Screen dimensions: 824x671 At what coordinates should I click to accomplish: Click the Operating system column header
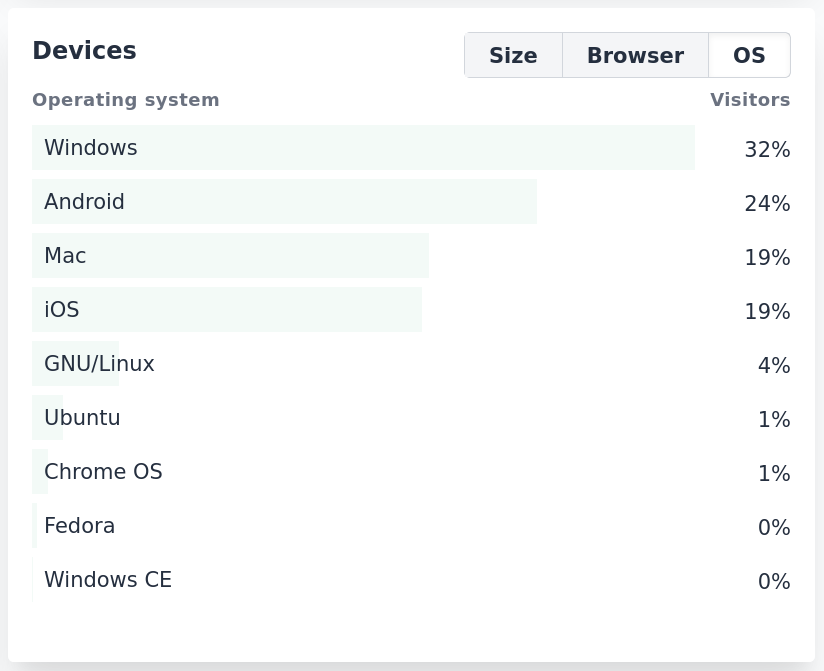(125, 100)
